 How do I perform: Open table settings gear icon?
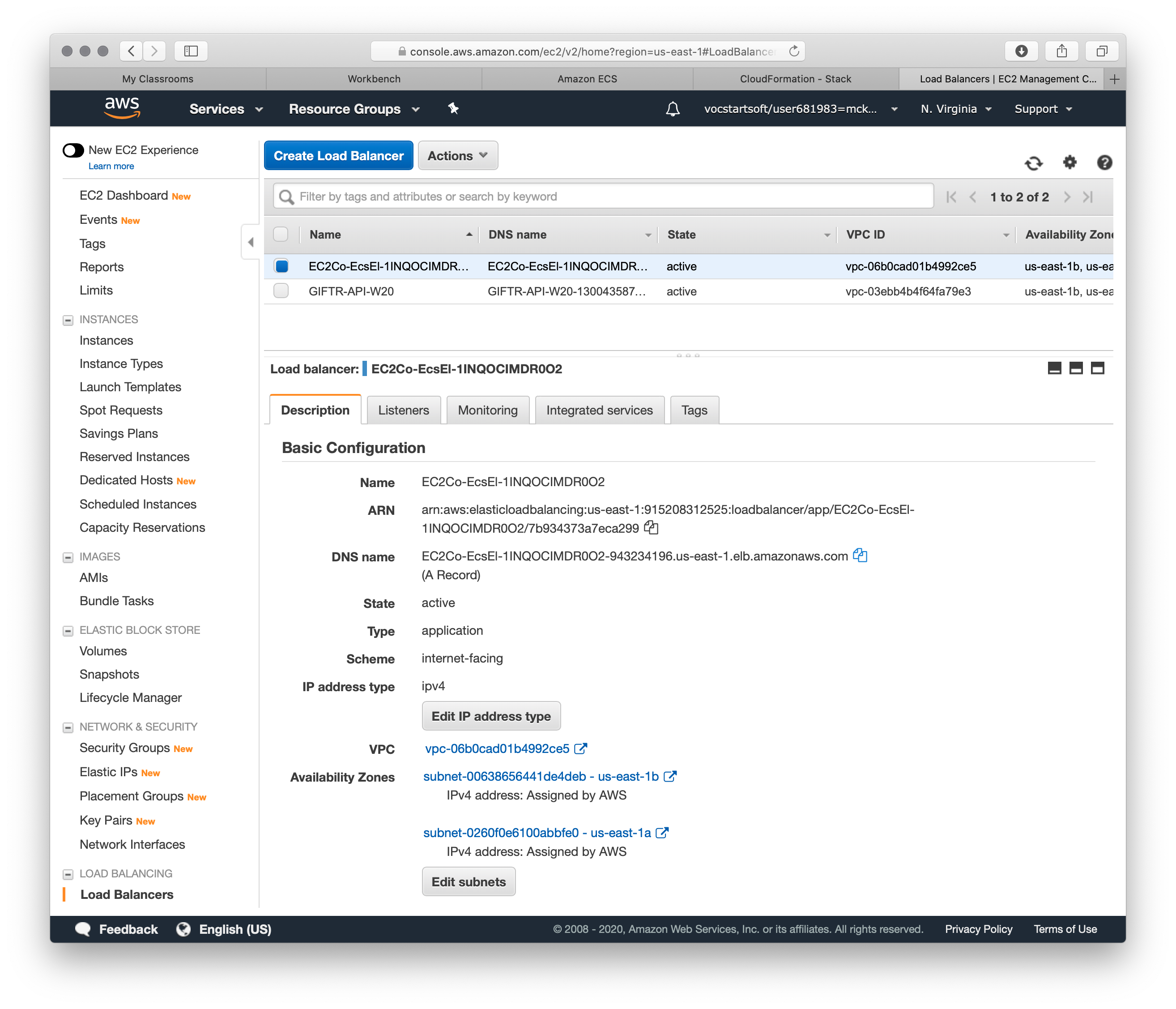pos(1069,162)
